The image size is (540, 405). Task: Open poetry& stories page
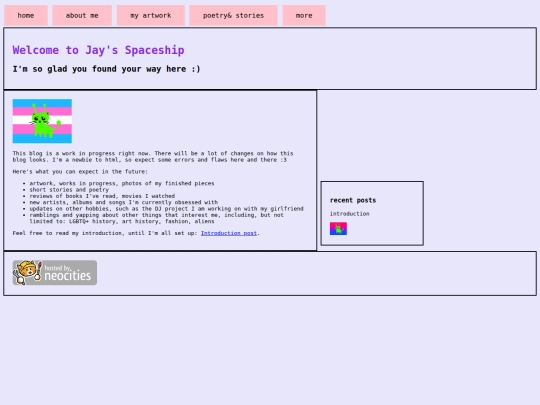pyautogui.click(x=233, y=15)
